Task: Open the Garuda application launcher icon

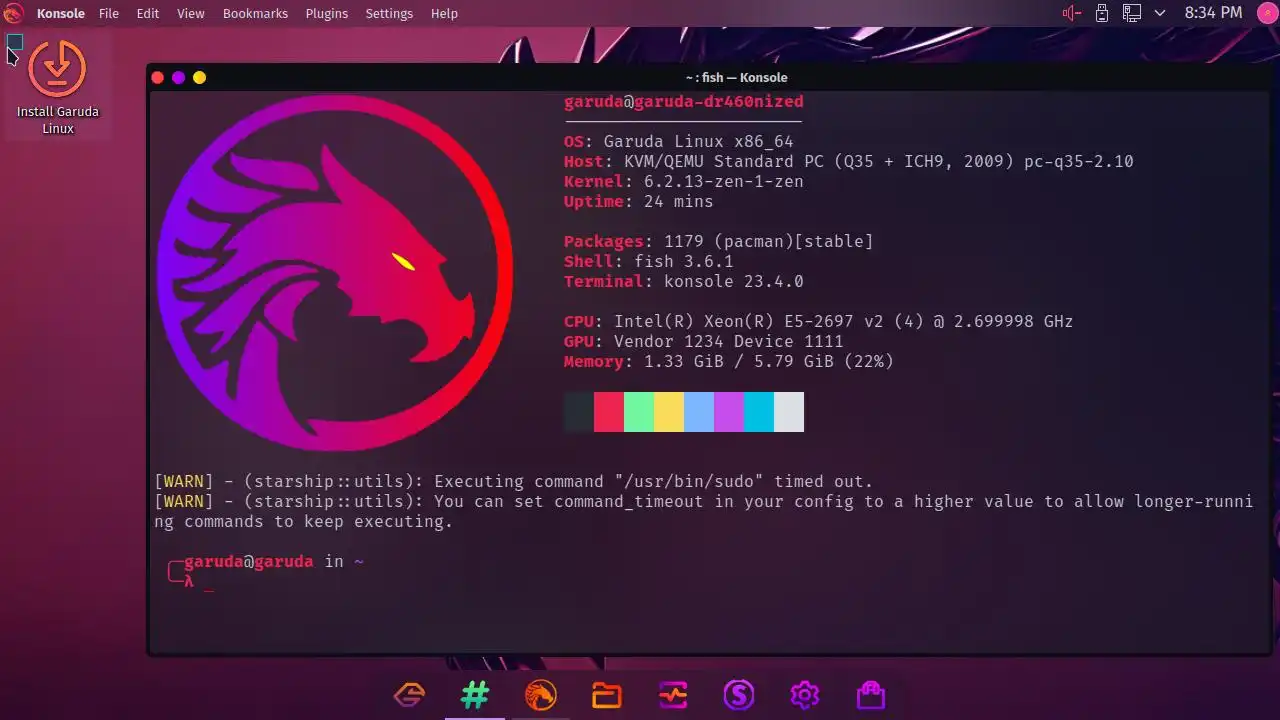Action: (13, 13)
